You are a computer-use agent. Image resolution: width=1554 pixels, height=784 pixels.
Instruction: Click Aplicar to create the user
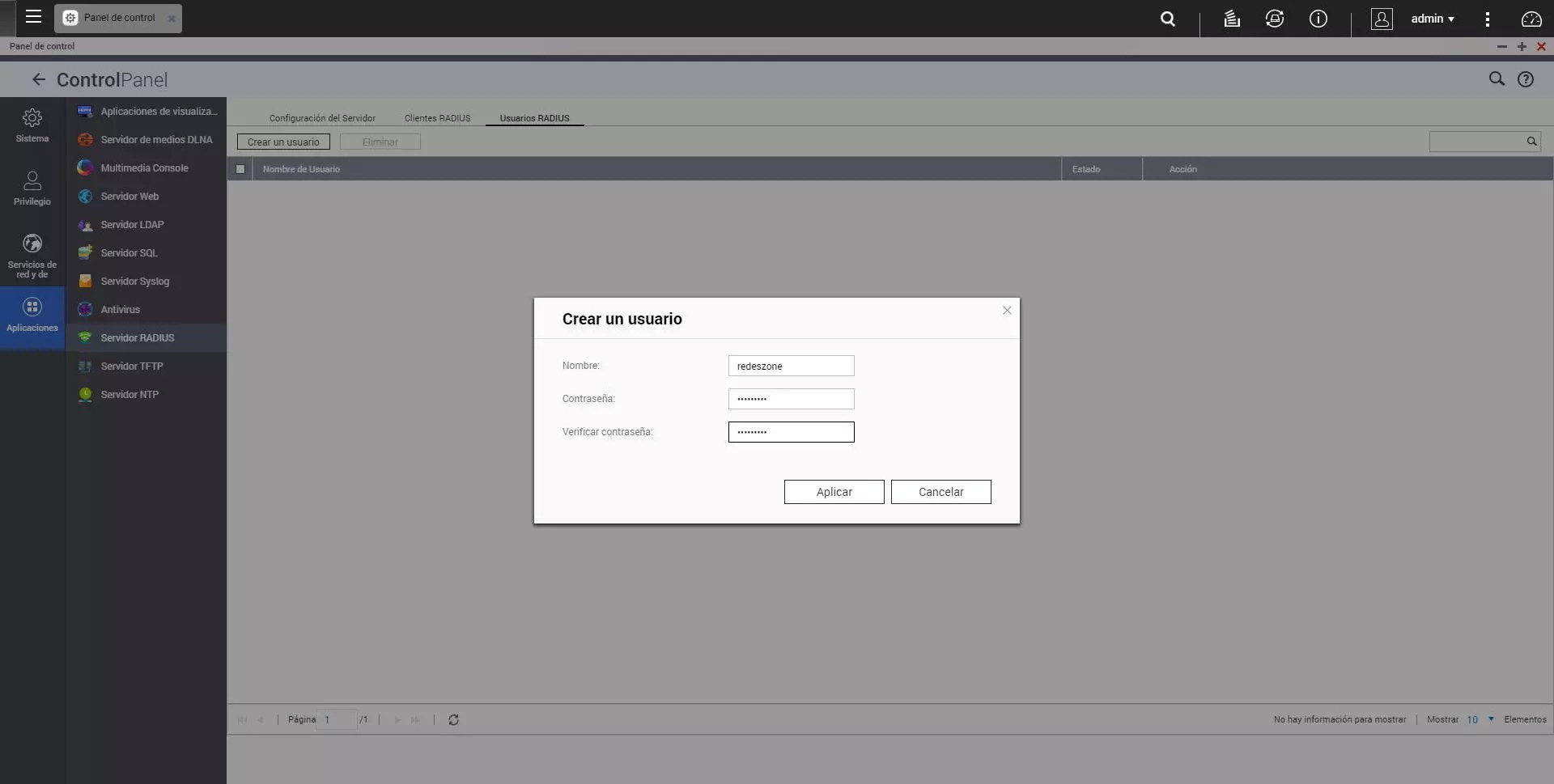point(834,492)
